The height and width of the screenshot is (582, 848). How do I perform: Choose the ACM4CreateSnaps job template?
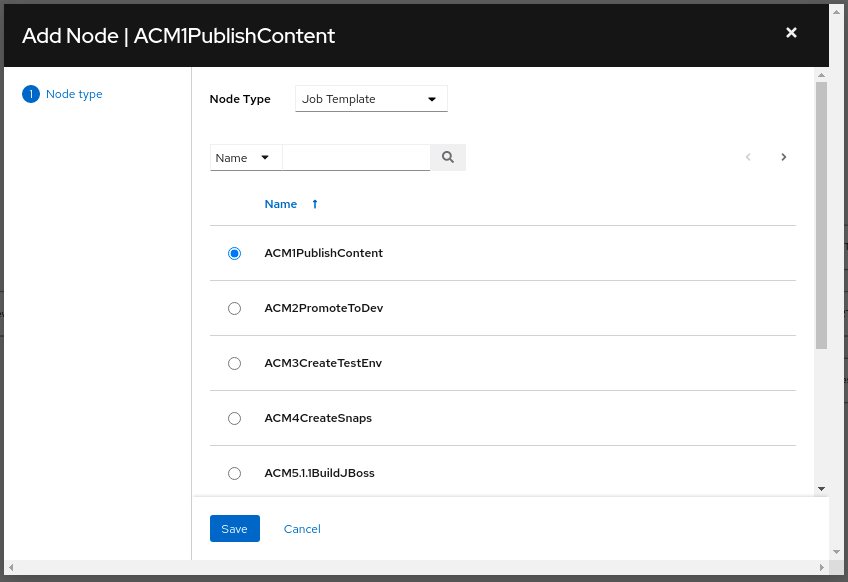click(235, 419)
